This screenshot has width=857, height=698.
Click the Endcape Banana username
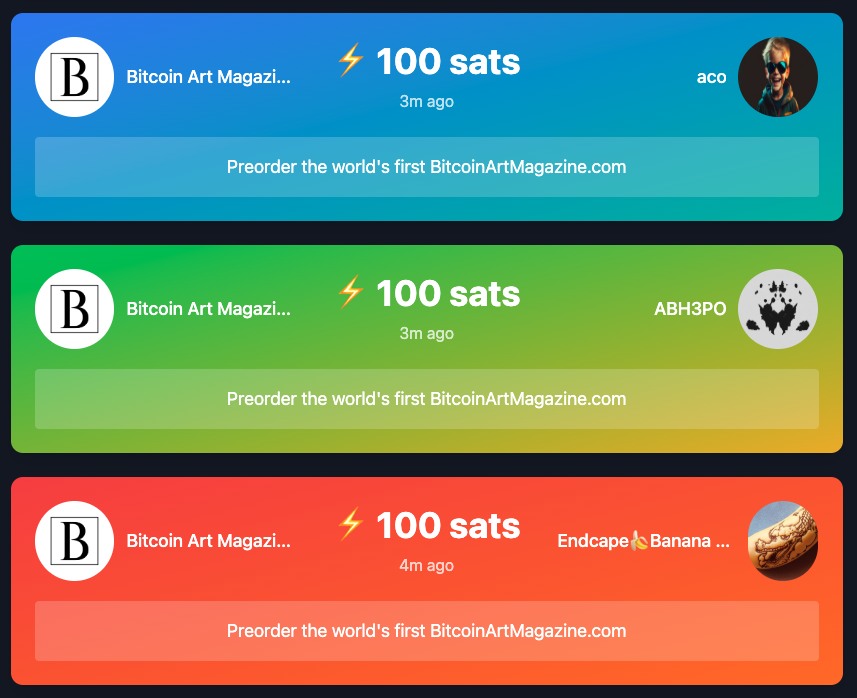tap(643, 541)
